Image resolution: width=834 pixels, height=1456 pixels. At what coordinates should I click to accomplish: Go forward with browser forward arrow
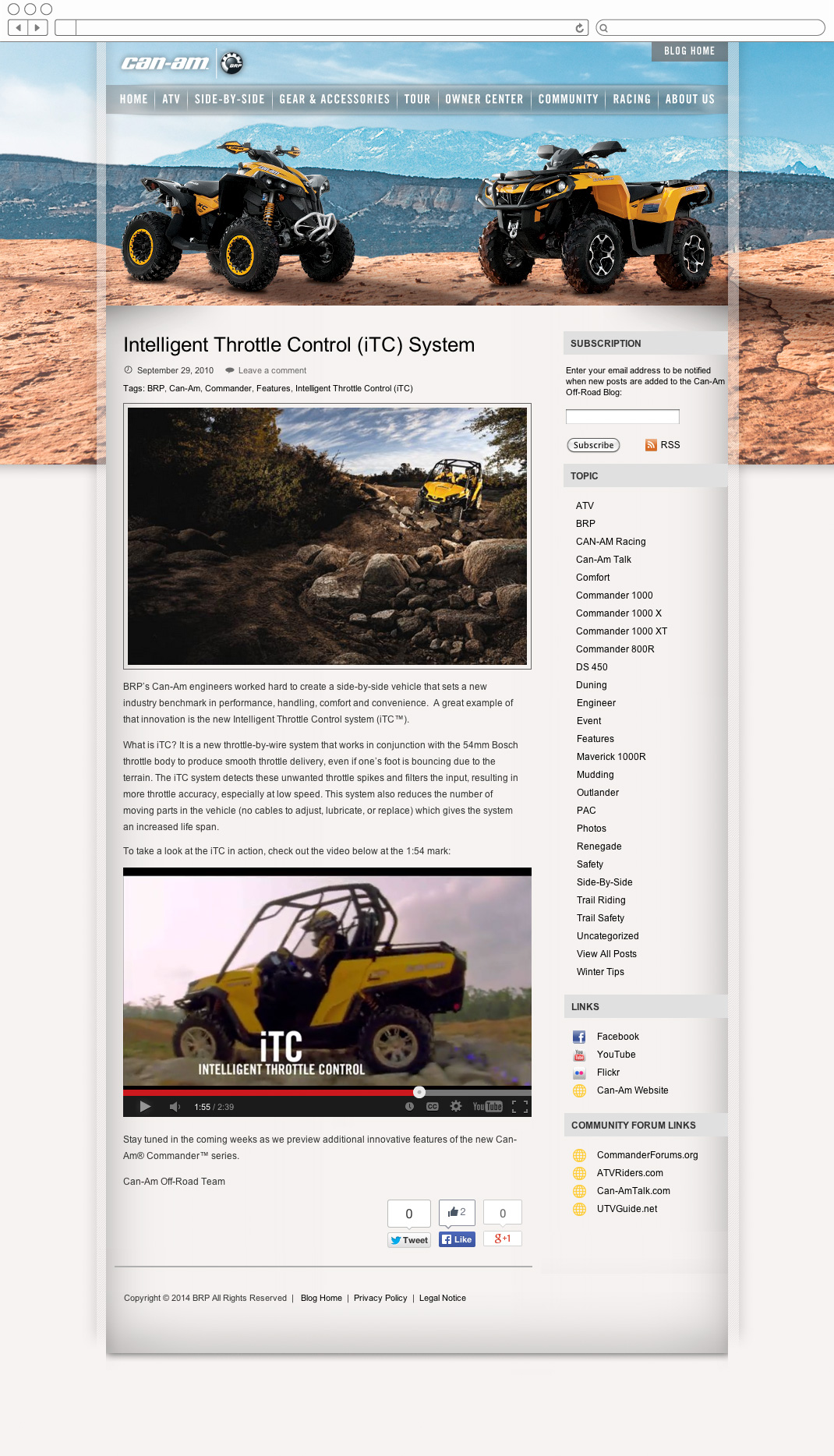click(37, 28)
